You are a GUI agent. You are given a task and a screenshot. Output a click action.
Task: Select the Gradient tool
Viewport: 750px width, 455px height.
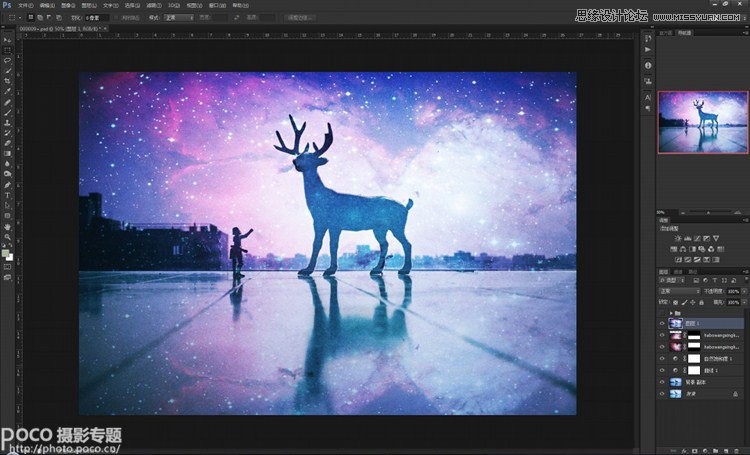(7, 154)
